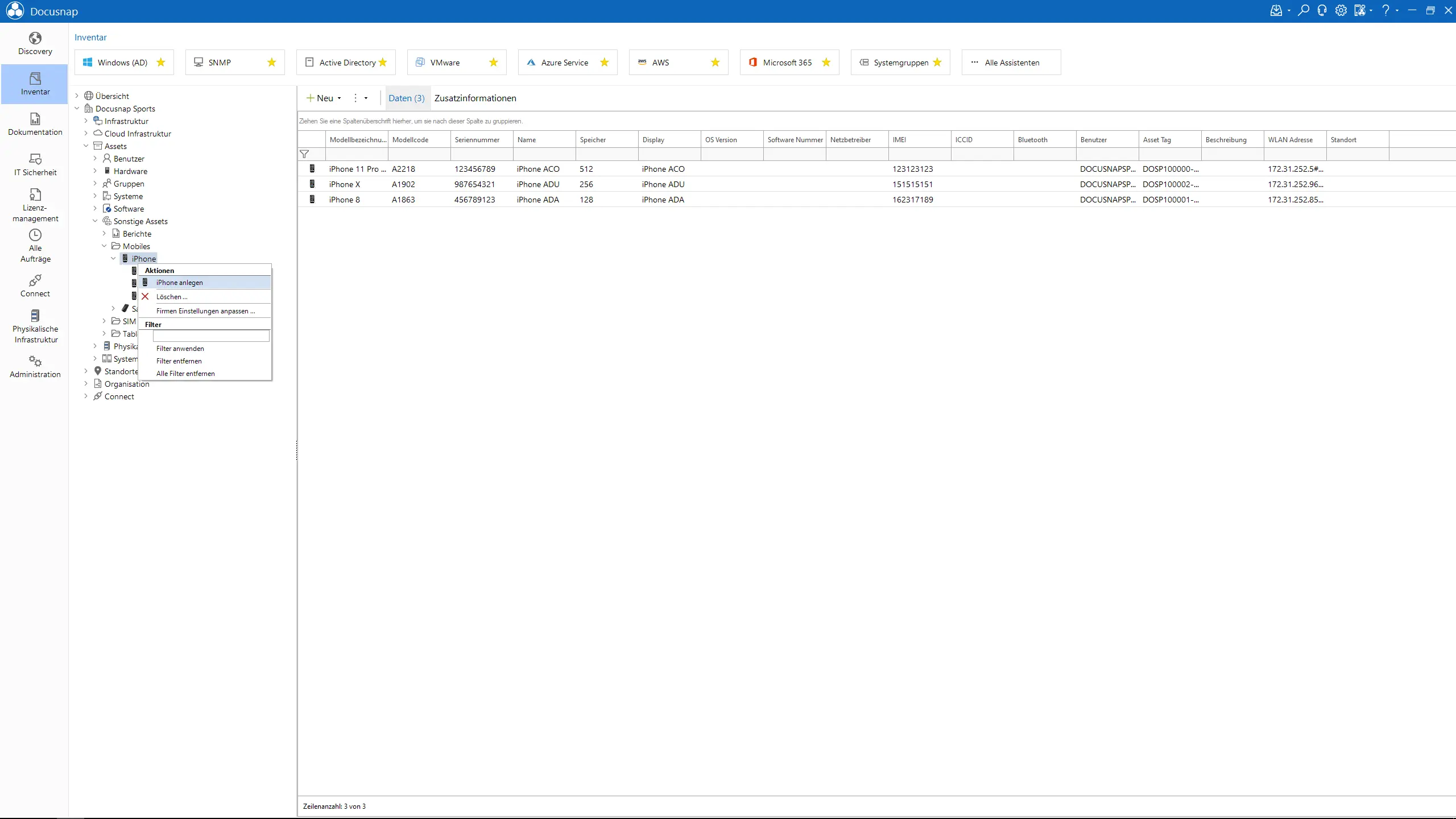Viewport: 1456px width, 819px height.
Task: Open the settings gear in title bar
Action: point(1341,11)
